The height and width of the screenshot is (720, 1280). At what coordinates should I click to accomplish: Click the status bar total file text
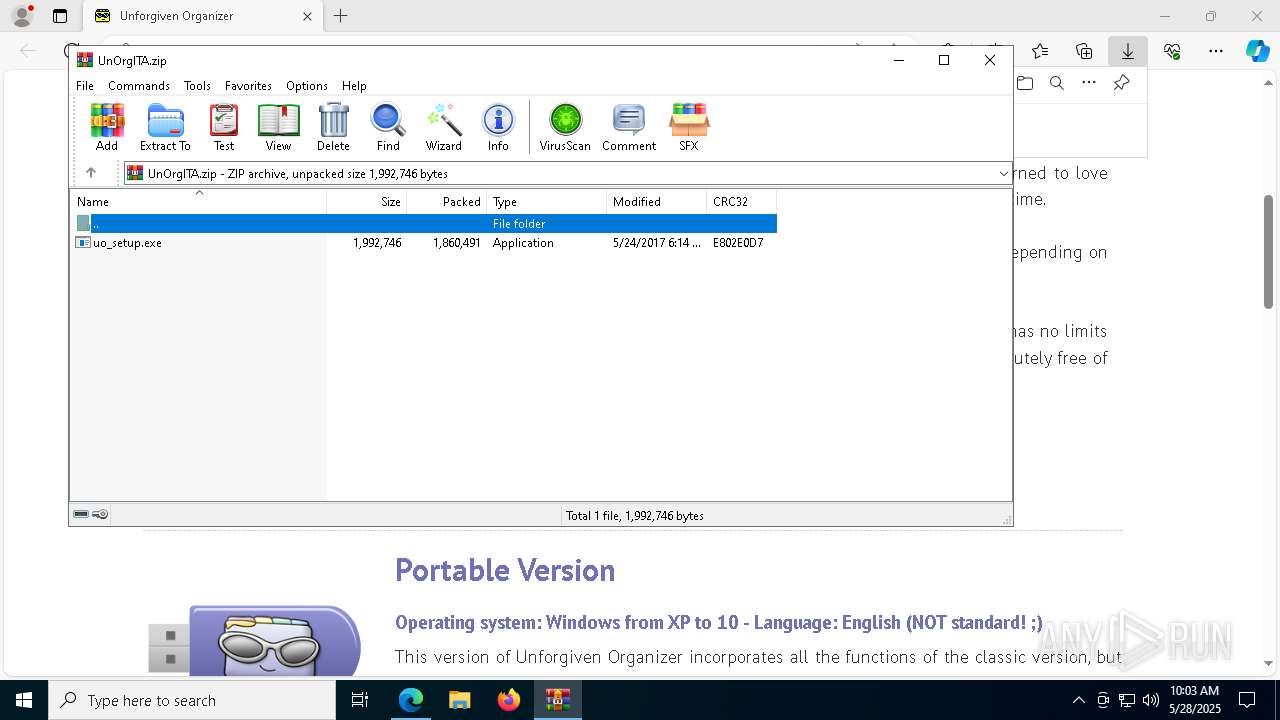[635, 516]
